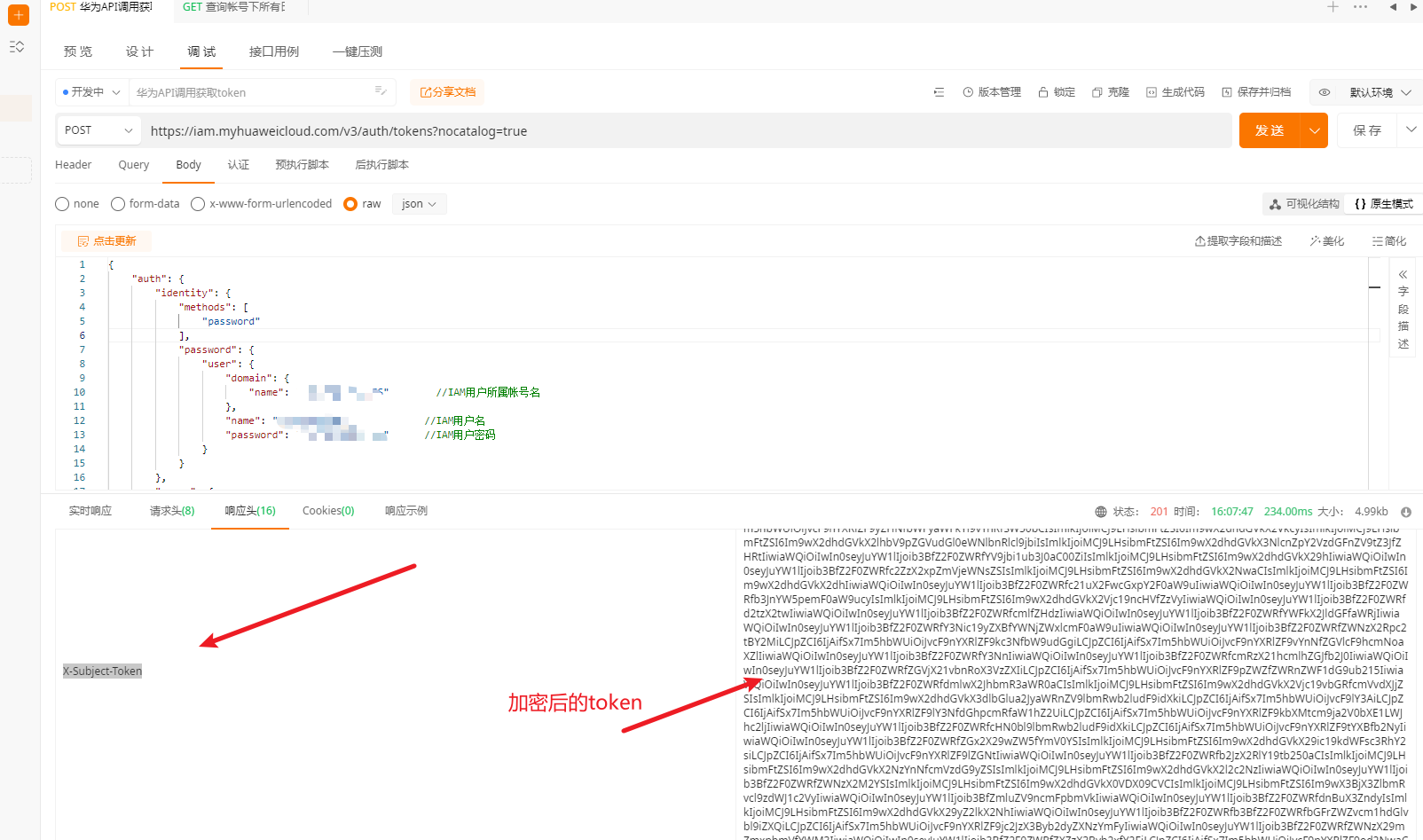
Task: Open the 响应示例 tab
Action: 406,511
